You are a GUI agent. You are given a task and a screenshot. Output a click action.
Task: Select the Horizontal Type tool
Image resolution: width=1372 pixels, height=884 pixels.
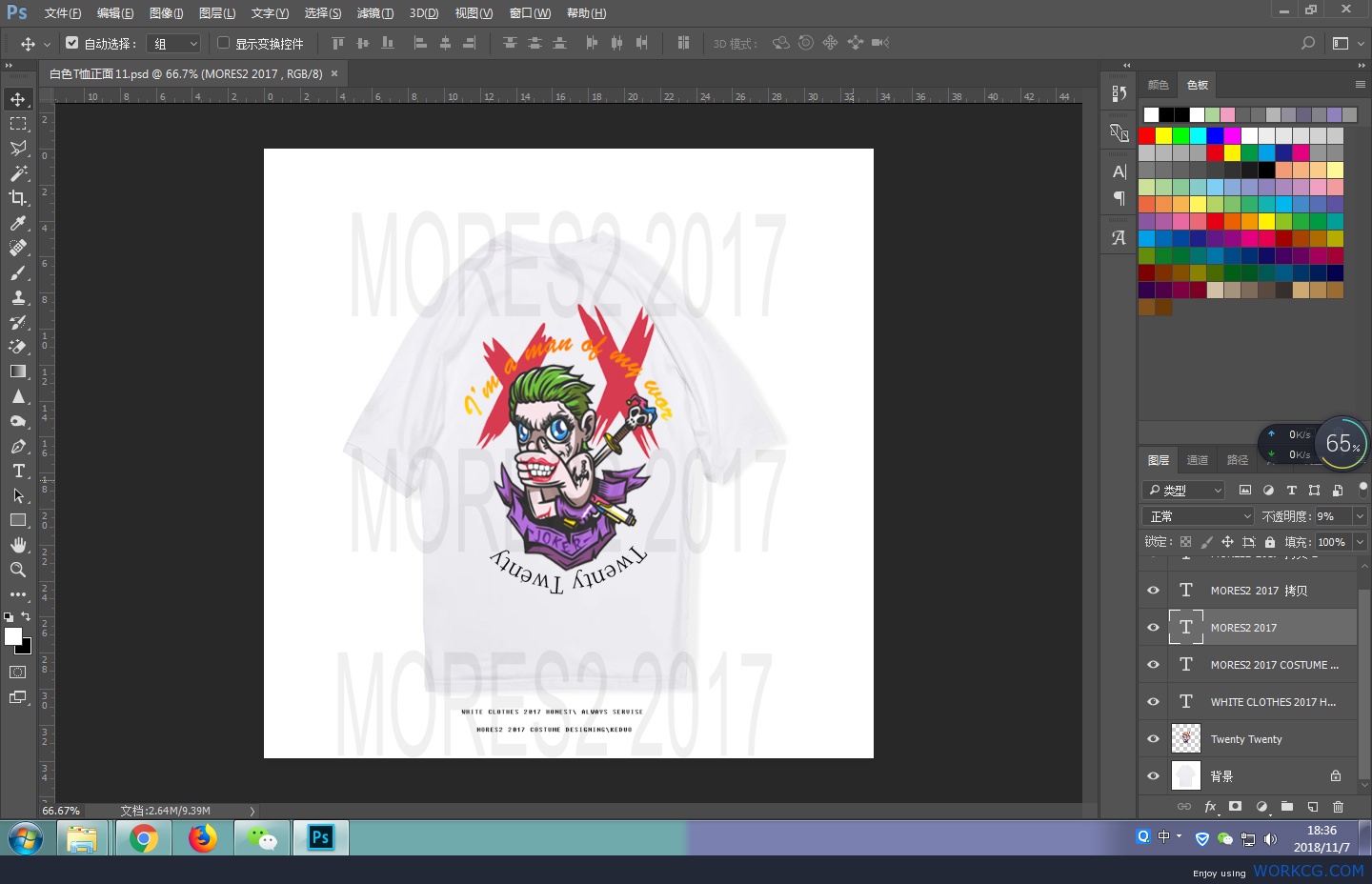point(18,471)
